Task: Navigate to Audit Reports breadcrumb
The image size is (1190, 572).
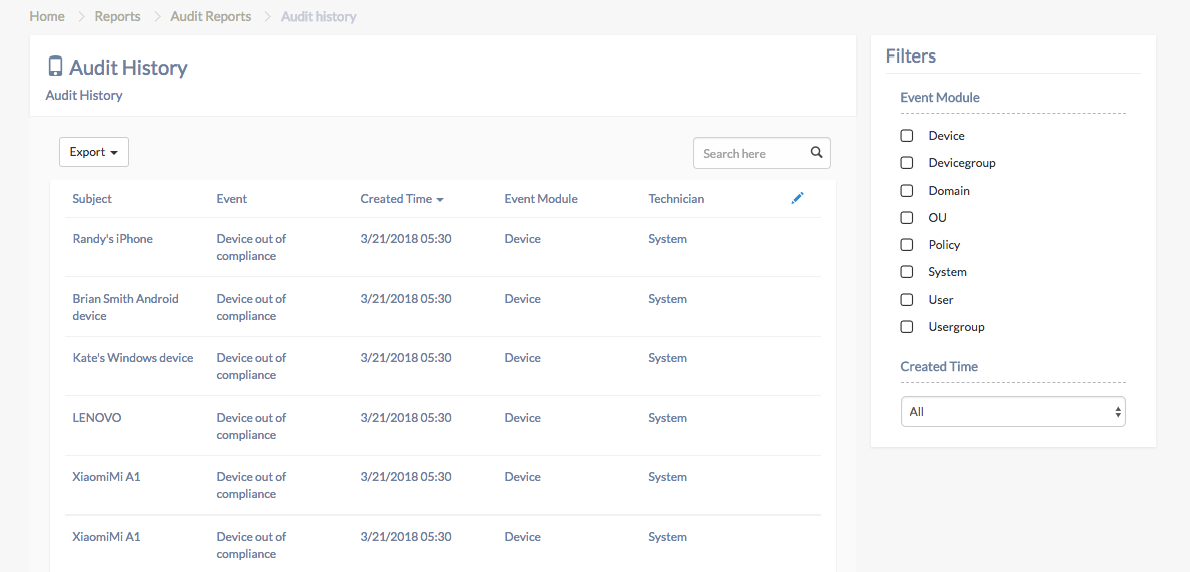Action: coord(211,16)
